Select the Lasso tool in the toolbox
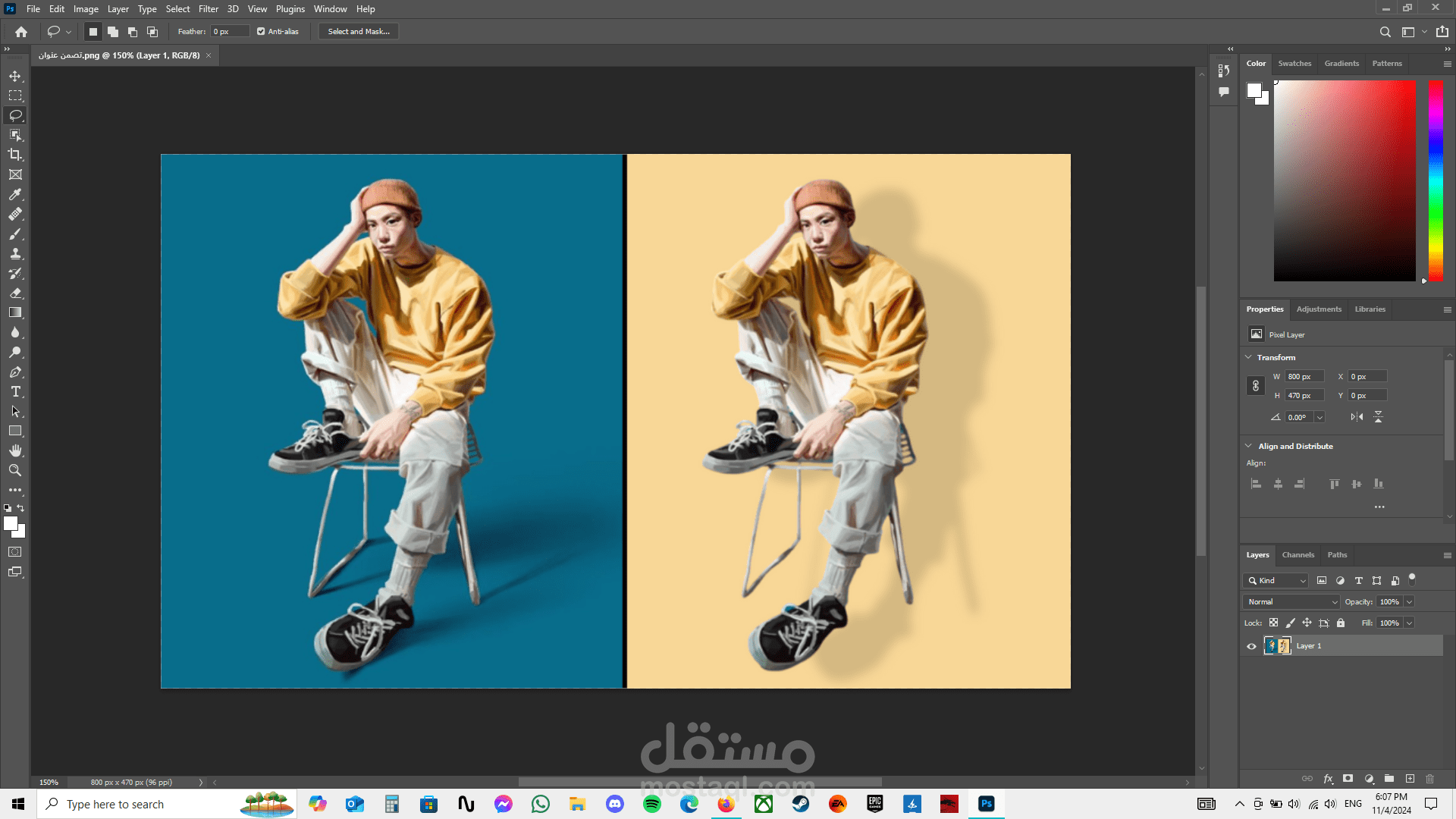 coord(15,115)
